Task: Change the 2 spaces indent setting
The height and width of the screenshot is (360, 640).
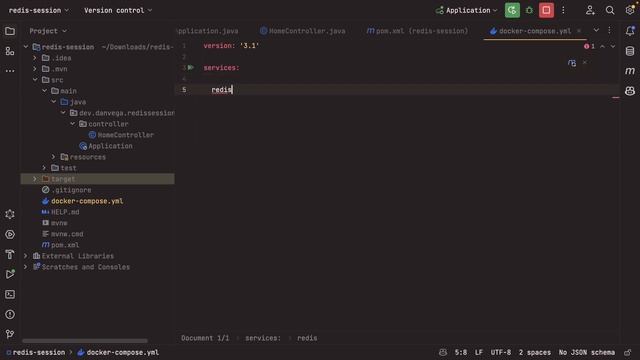Action: [x=535, y=352]
